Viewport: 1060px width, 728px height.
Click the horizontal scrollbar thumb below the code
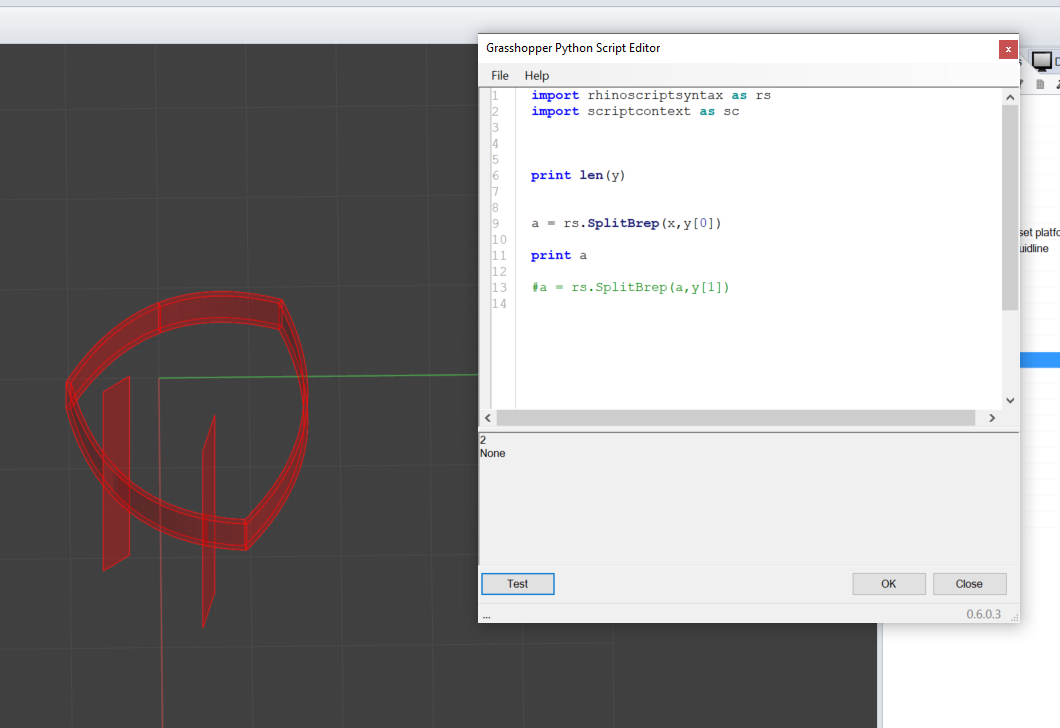tap(740, 417)
